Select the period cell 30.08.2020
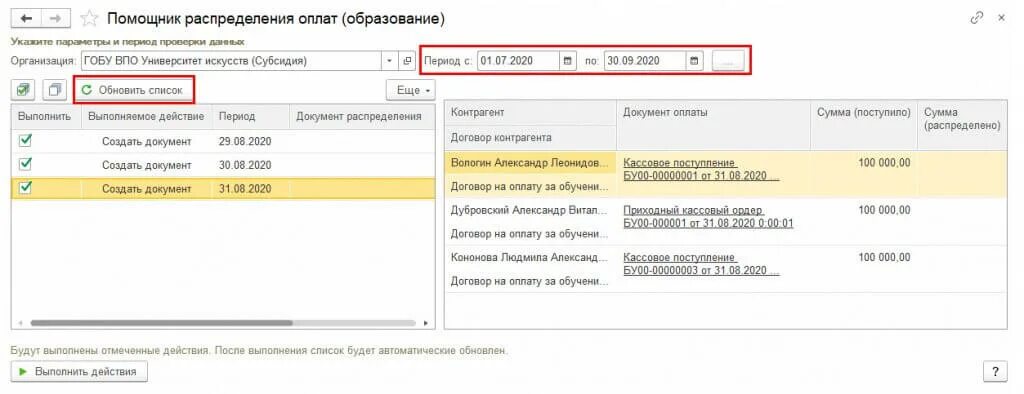1024x394 pixels. tap(251, 165)
